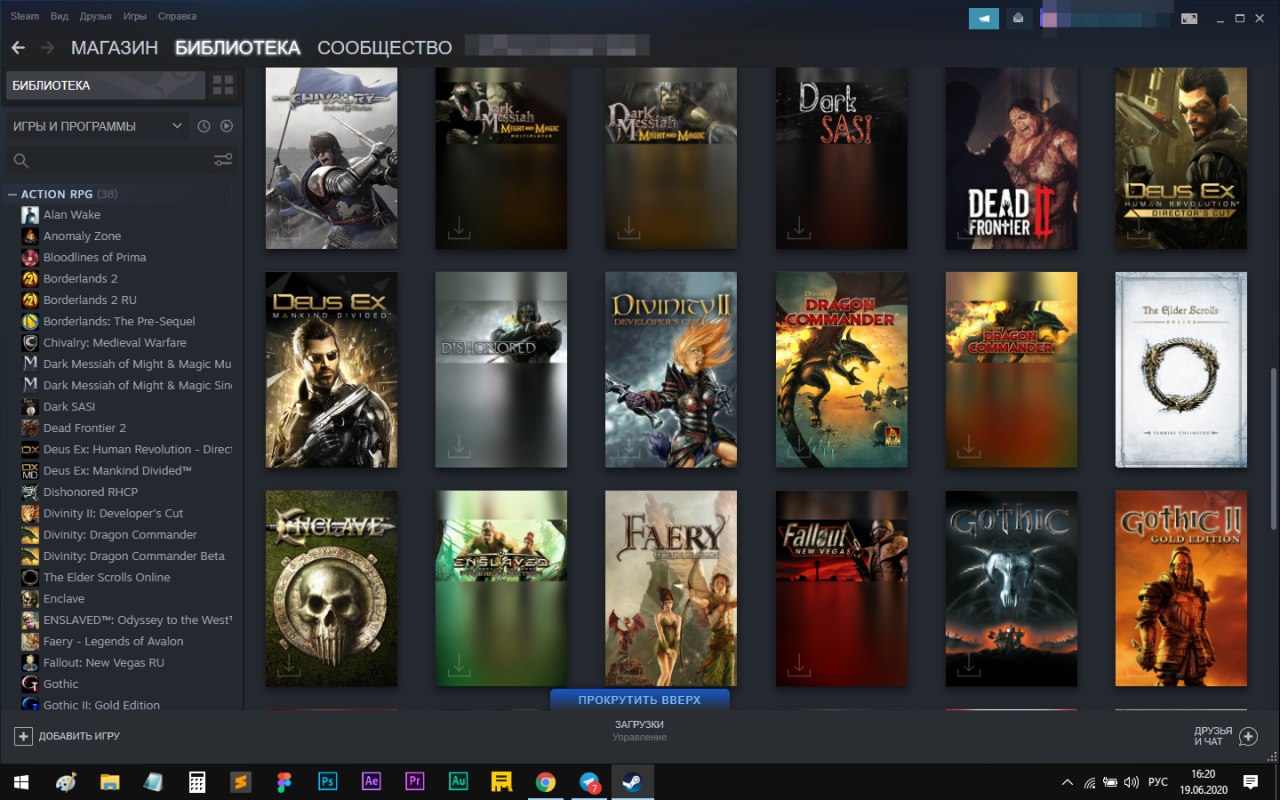Open the Справка menu
The height and width of the screenshot is (800, 1280).
177,16
